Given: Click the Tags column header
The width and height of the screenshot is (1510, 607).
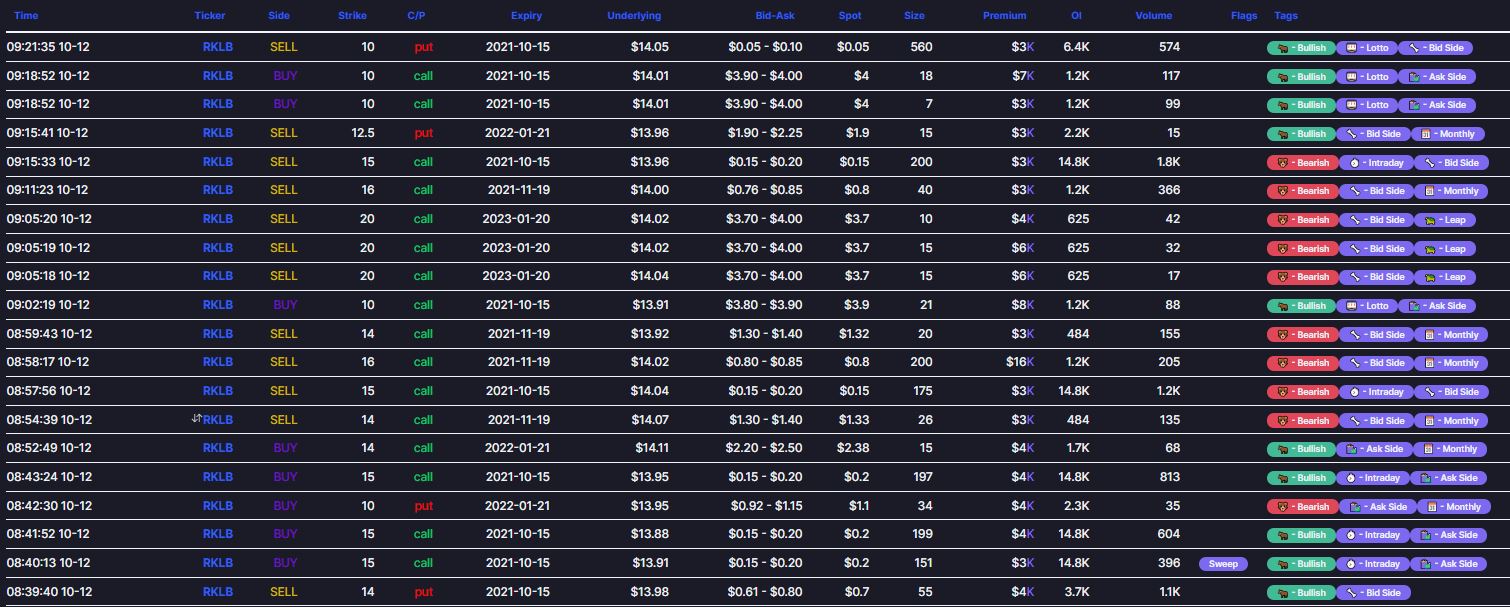Looking at the screenshot, I should [1286, 16].
